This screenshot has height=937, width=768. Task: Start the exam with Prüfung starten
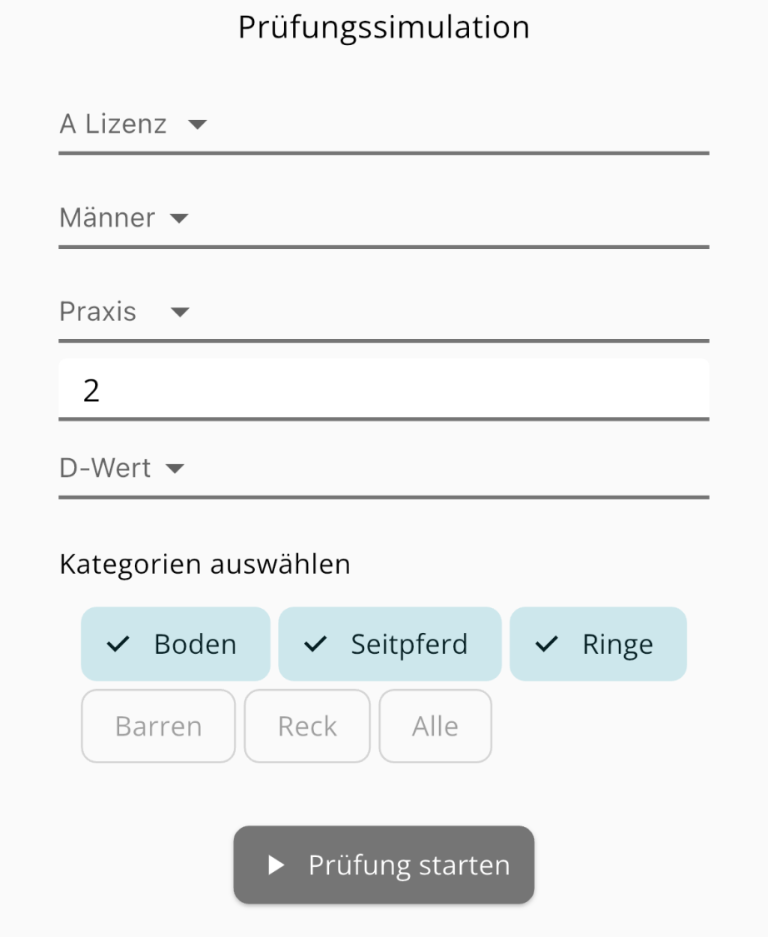[x=384, y=865]
